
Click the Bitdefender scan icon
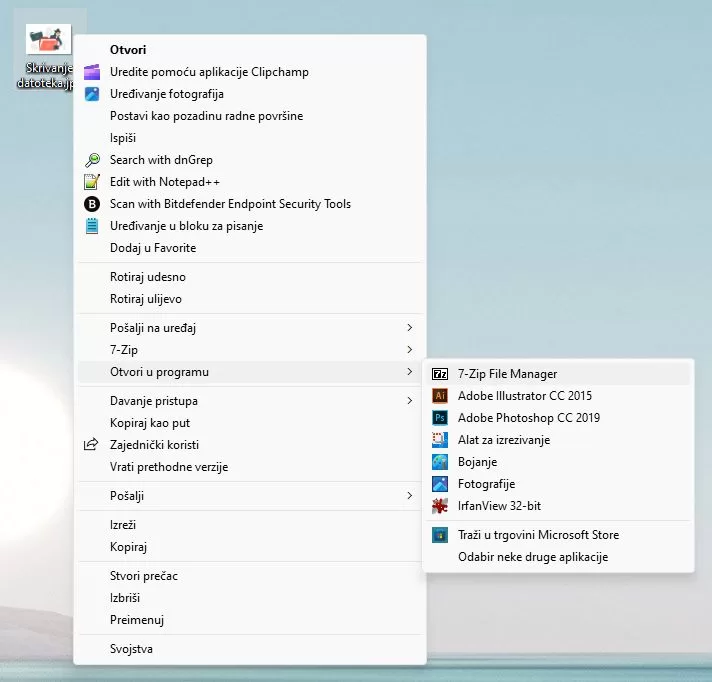[92, 204]
